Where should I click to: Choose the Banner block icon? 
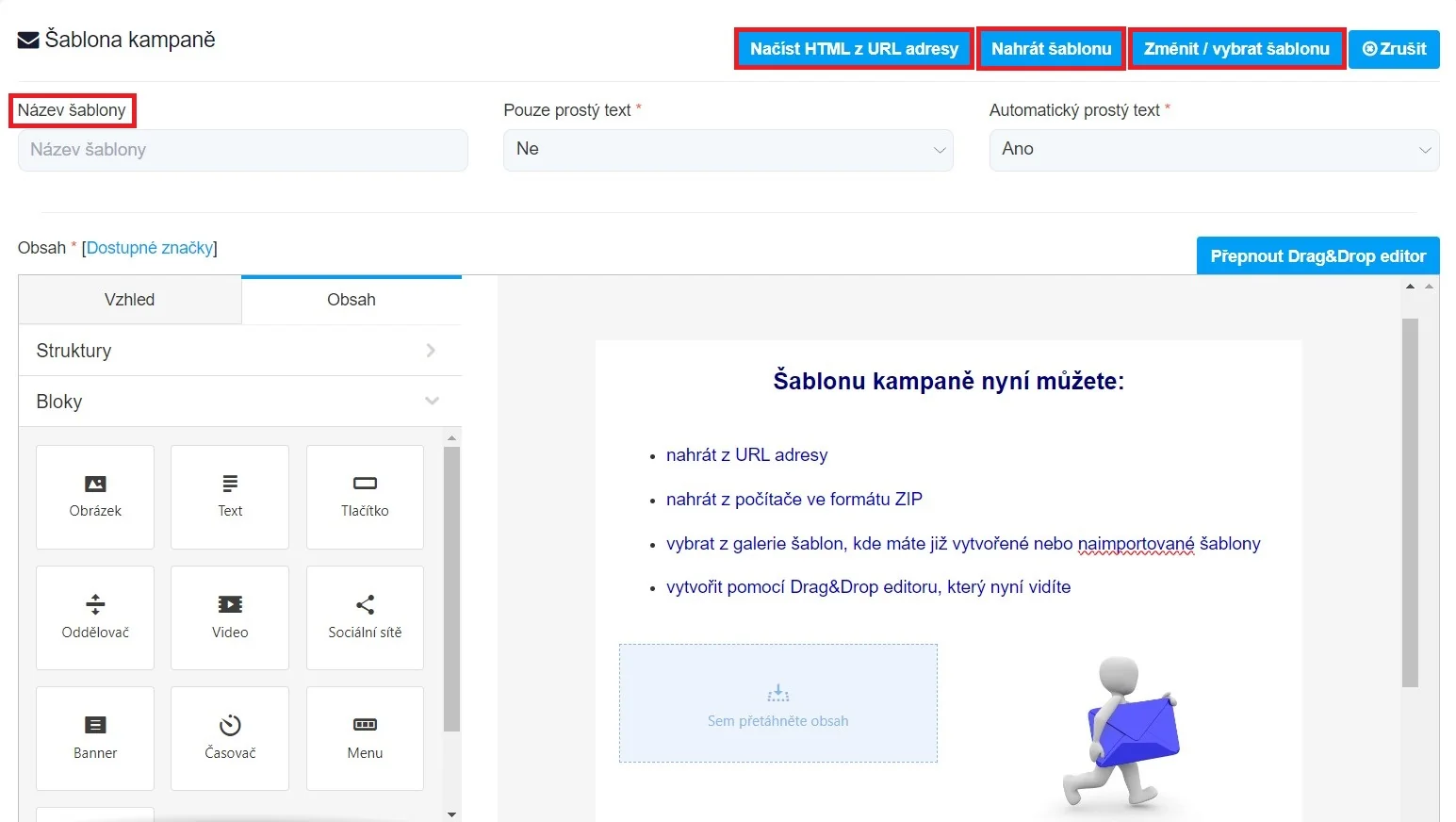point(95,737)
